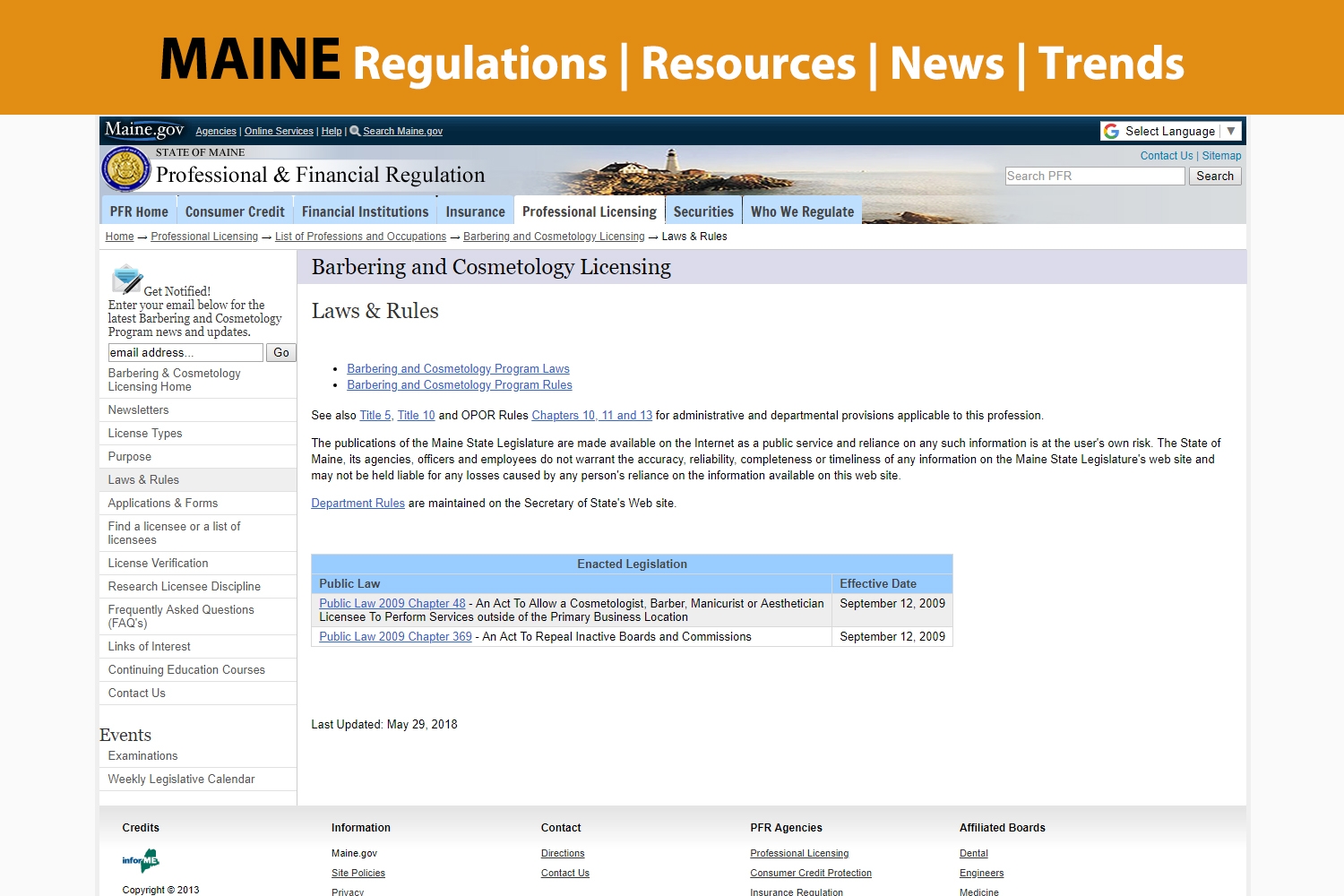The image size is (1344, 896).
Task: Click Professional Licensing footer link
Action: tap(799, 853)
